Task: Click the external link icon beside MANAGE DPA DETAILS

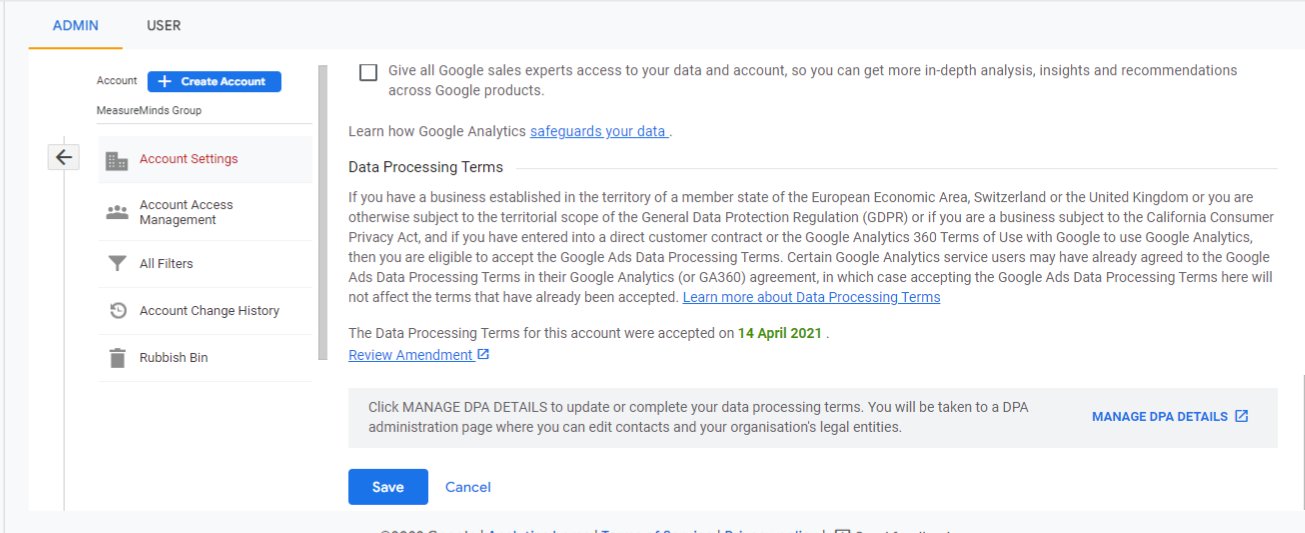Action: pos(1242,417)
